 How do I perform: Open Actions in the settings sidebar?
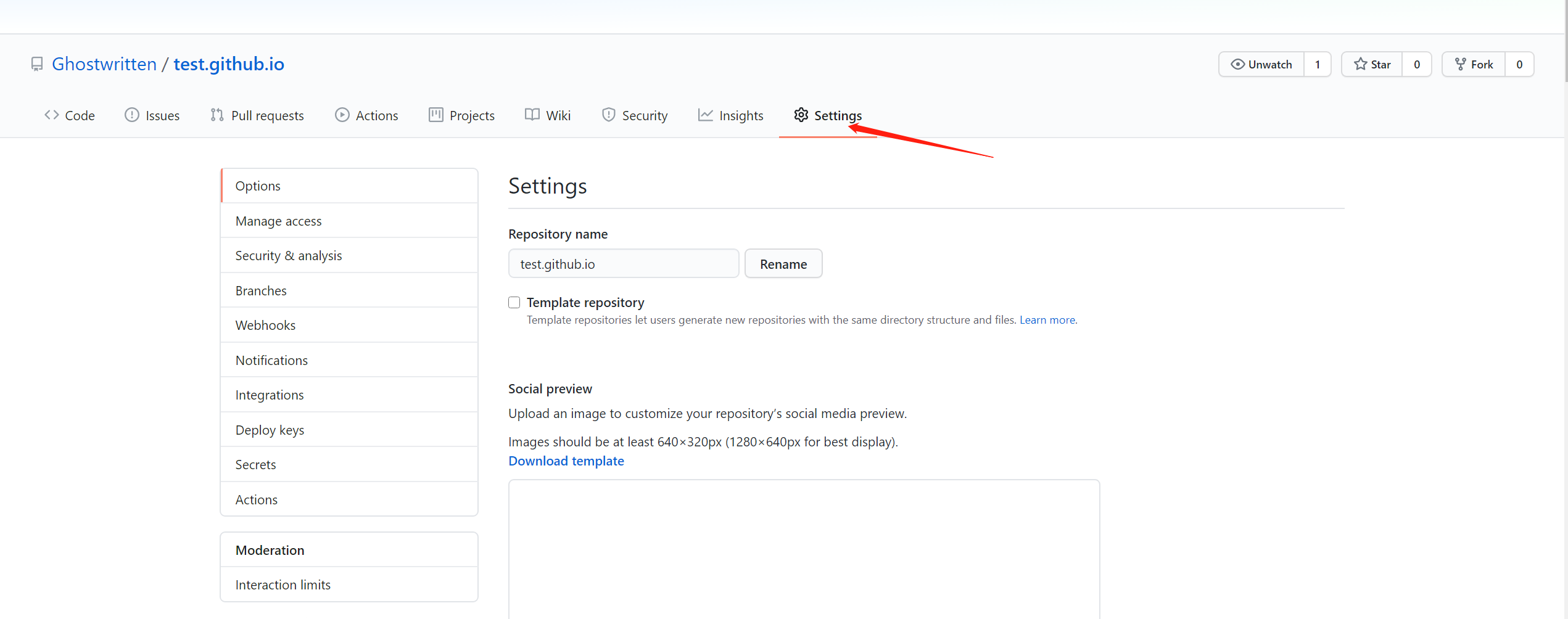(350, 499)
